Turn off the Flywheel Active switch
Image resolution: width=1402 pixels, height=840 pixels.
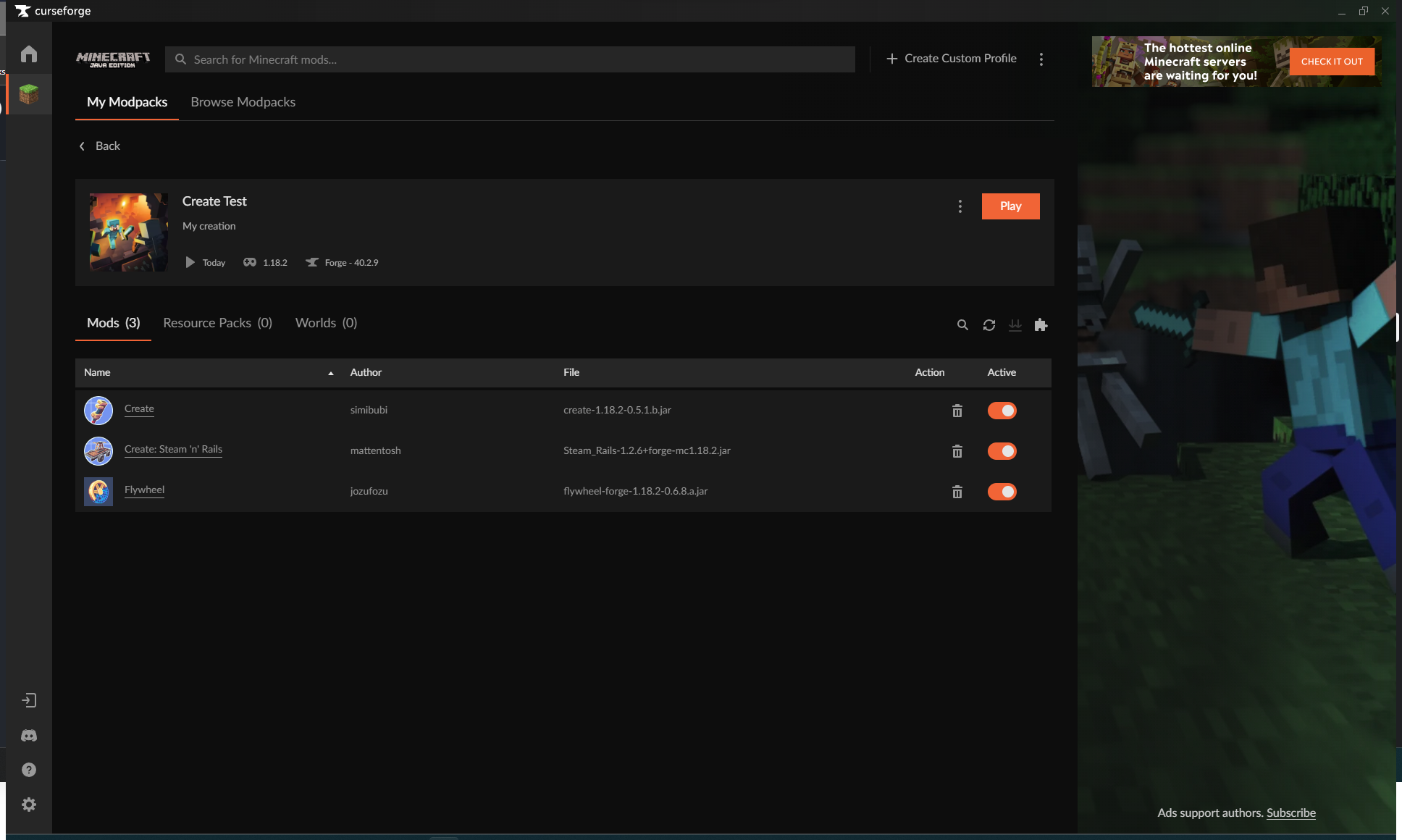(x=1002, y=491)
